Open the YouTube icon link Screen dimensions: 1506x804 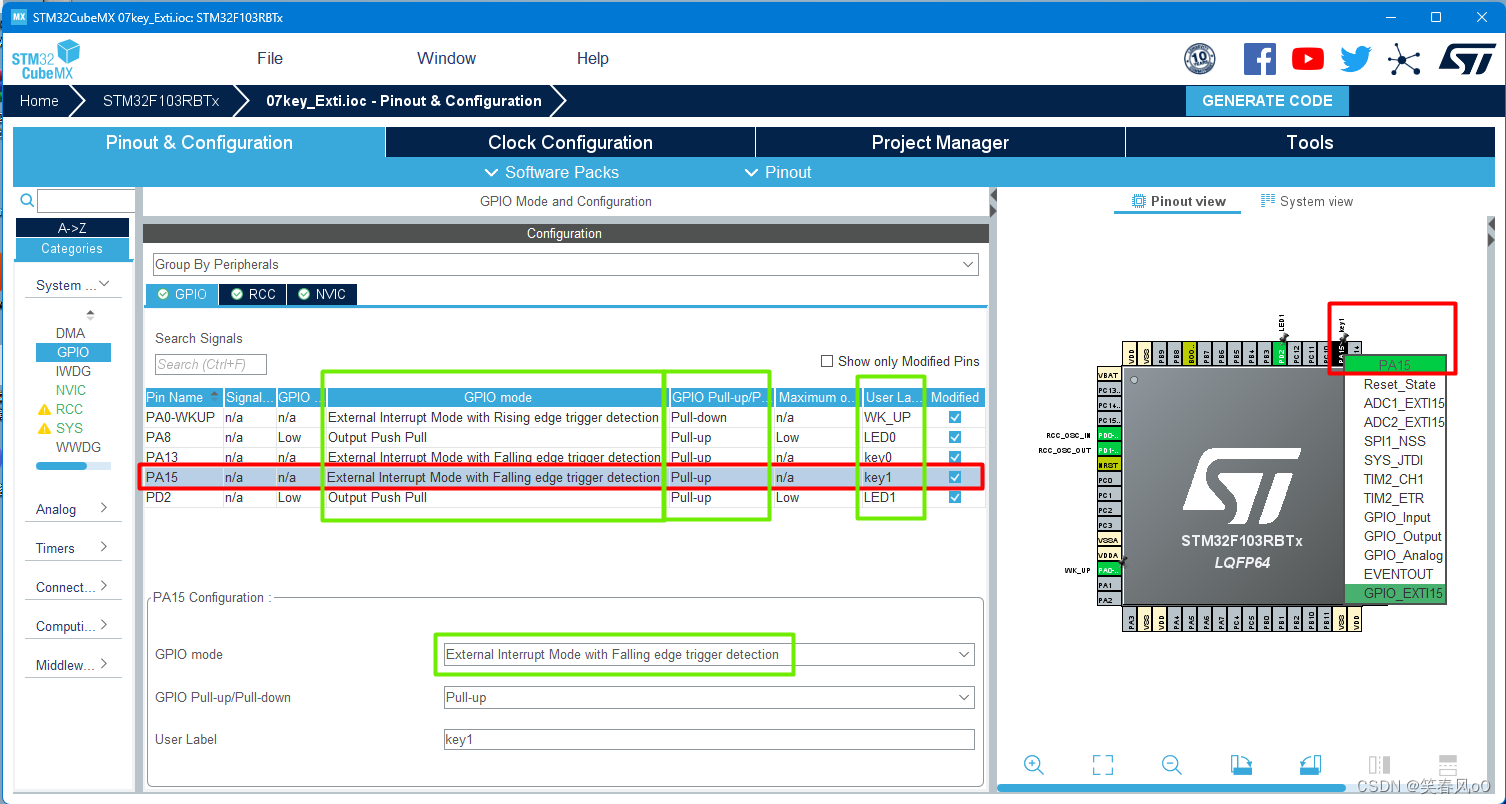coord(1307,59)
